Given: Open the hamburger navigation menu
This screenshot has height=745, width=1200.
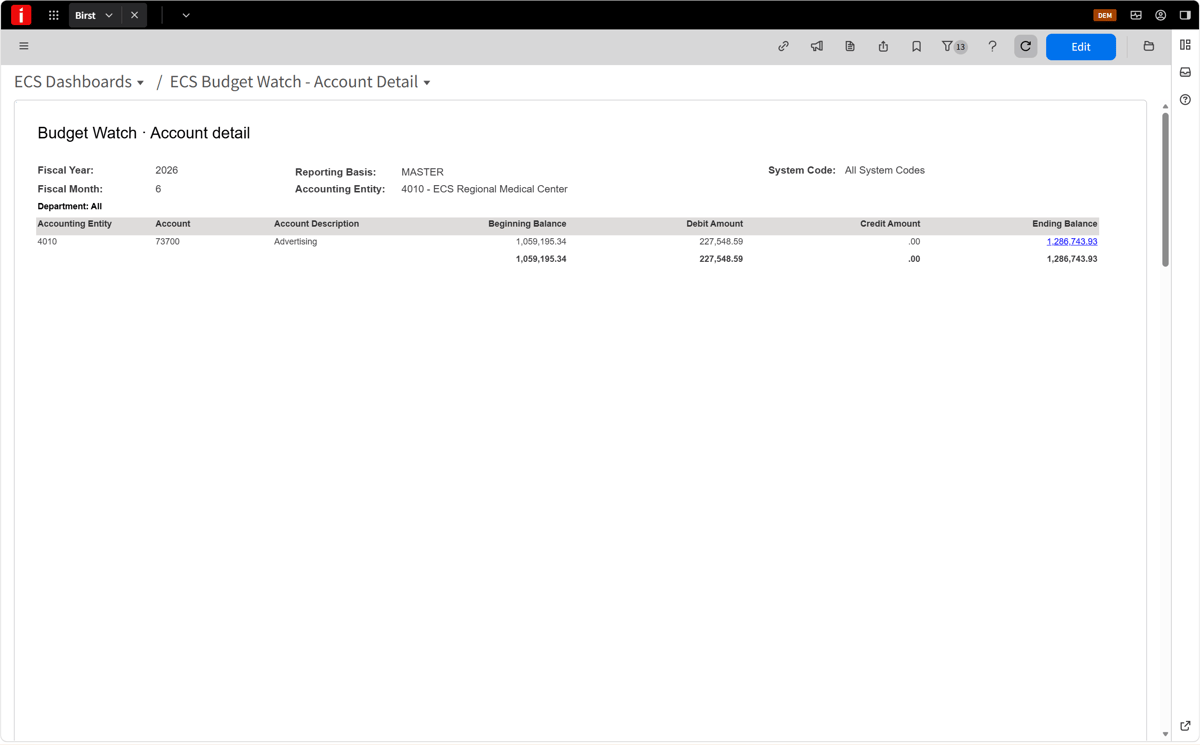Looking at the screenshot, I should pos(24,46).
